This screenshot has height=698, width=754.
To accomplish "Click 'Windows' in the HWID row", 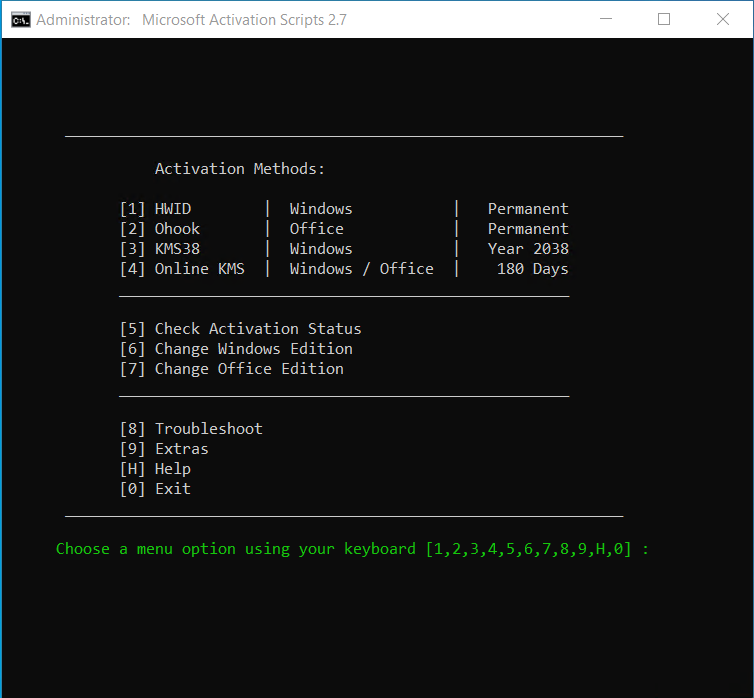I will click(x=321, y=209).
